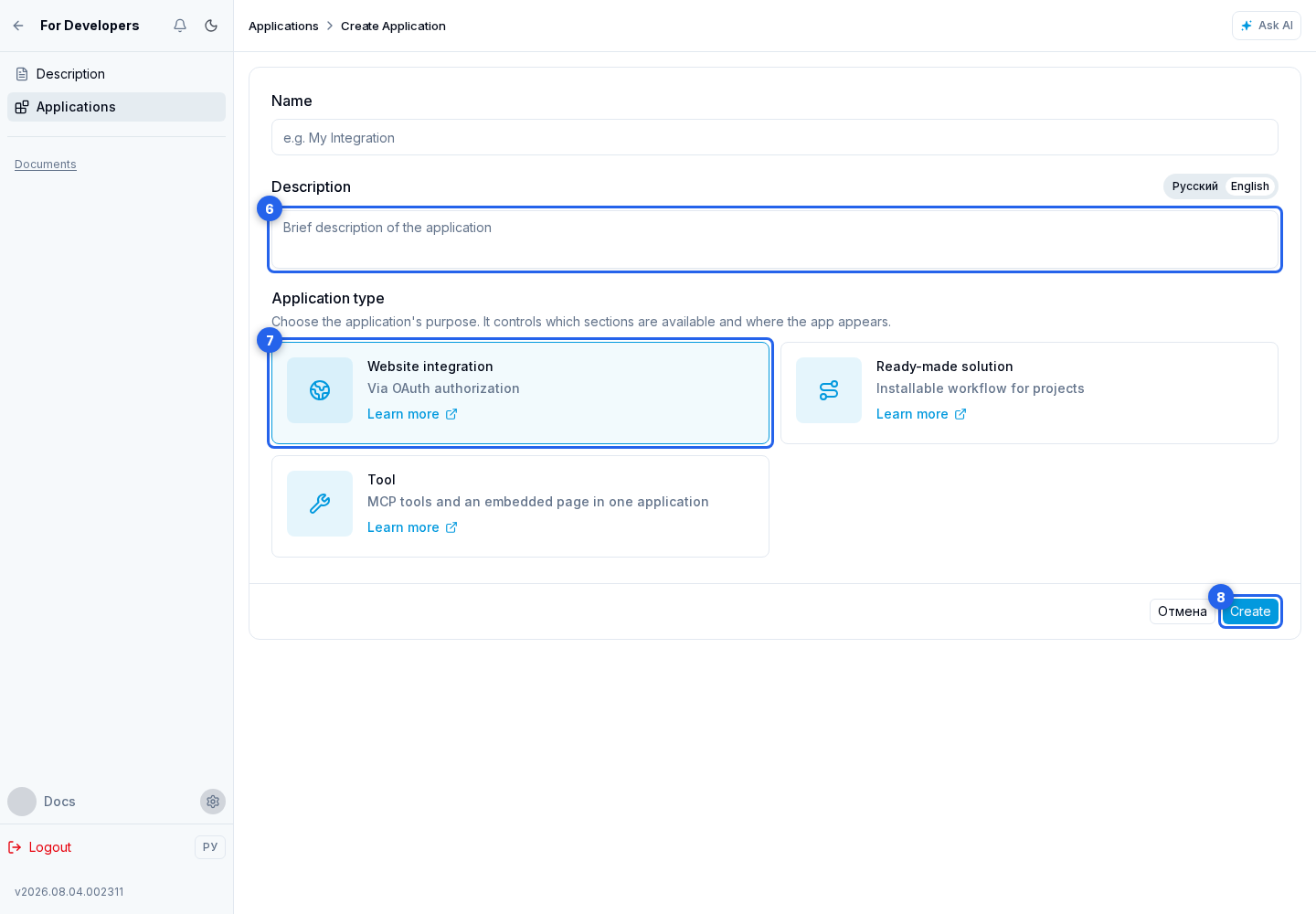1316x914 pixels.
Task: Switch description language to Русский
Action: (x=1195, y=186)
